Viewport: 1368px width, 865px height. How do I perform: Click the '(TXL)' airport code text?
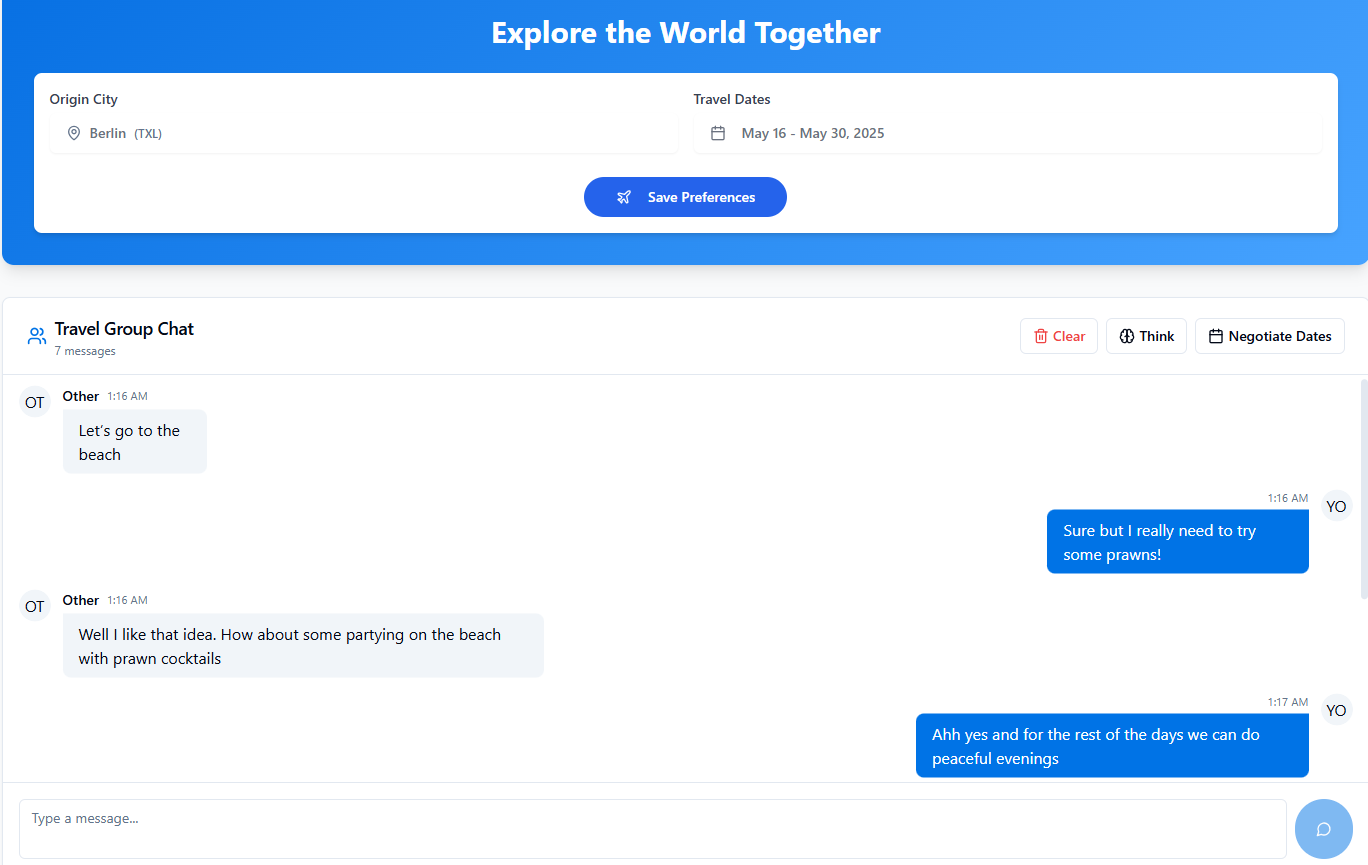click(x=148, y=133)
